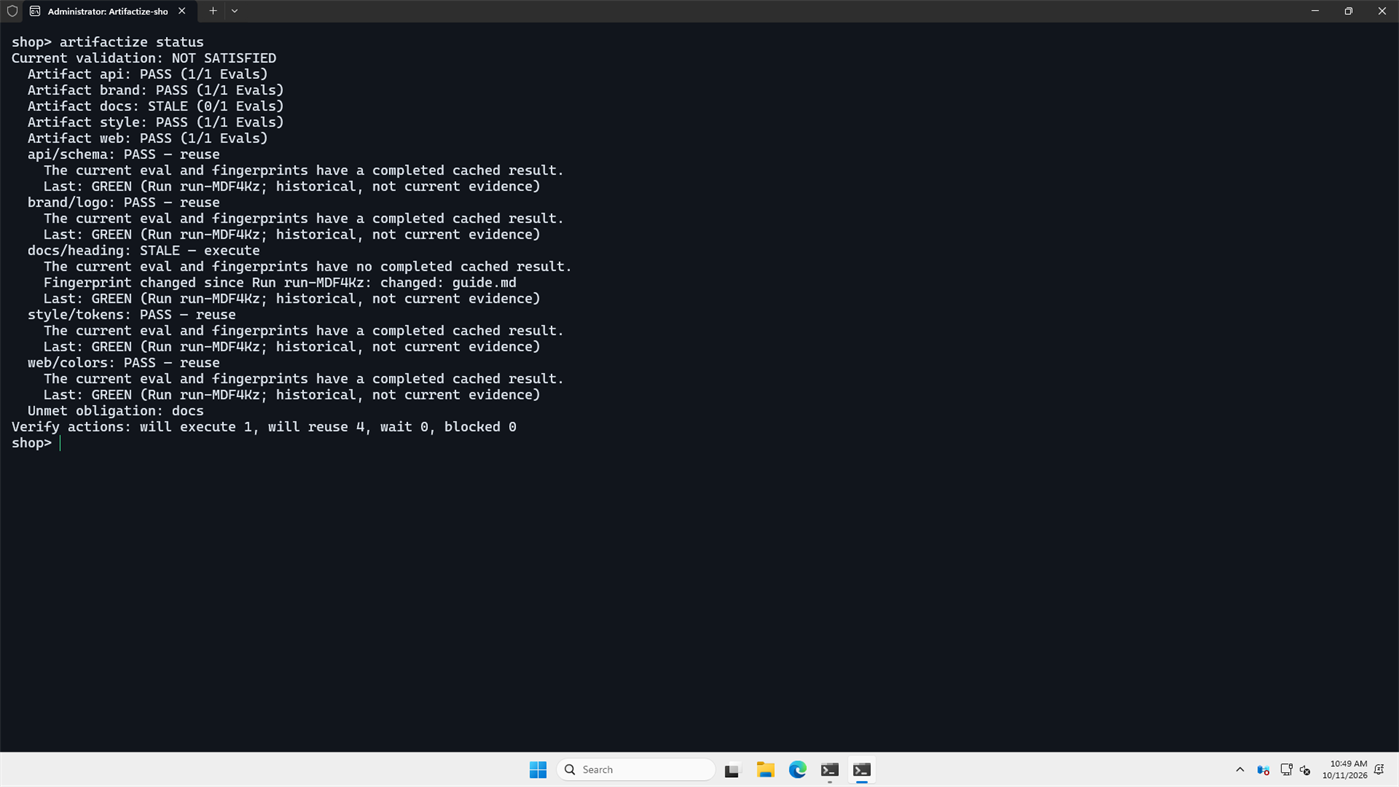Close the Administrator: Artifactize tab

tap(182, 11)
